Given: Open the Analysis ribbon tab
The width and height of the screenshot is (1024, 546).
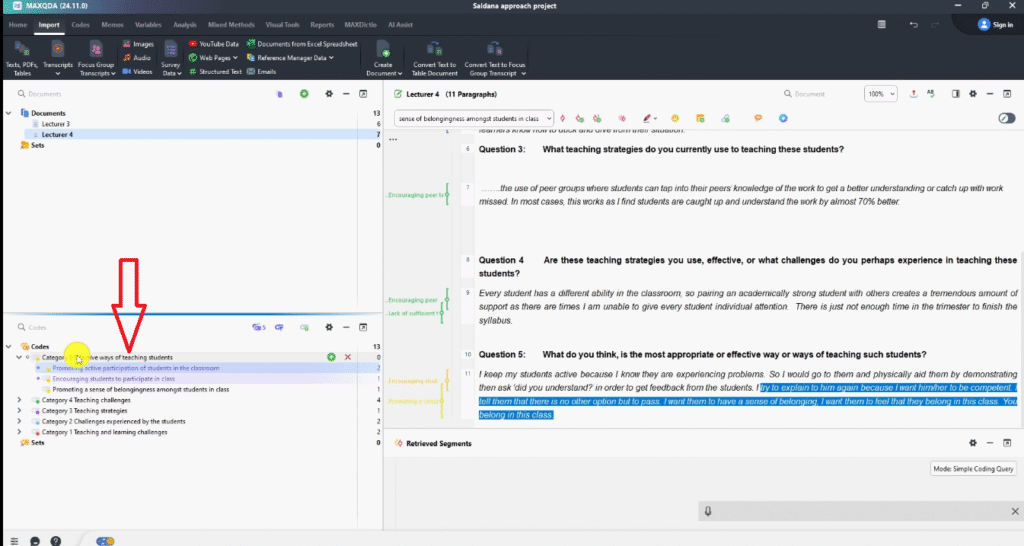Looking at the screenshot, I should pos(184,23).
